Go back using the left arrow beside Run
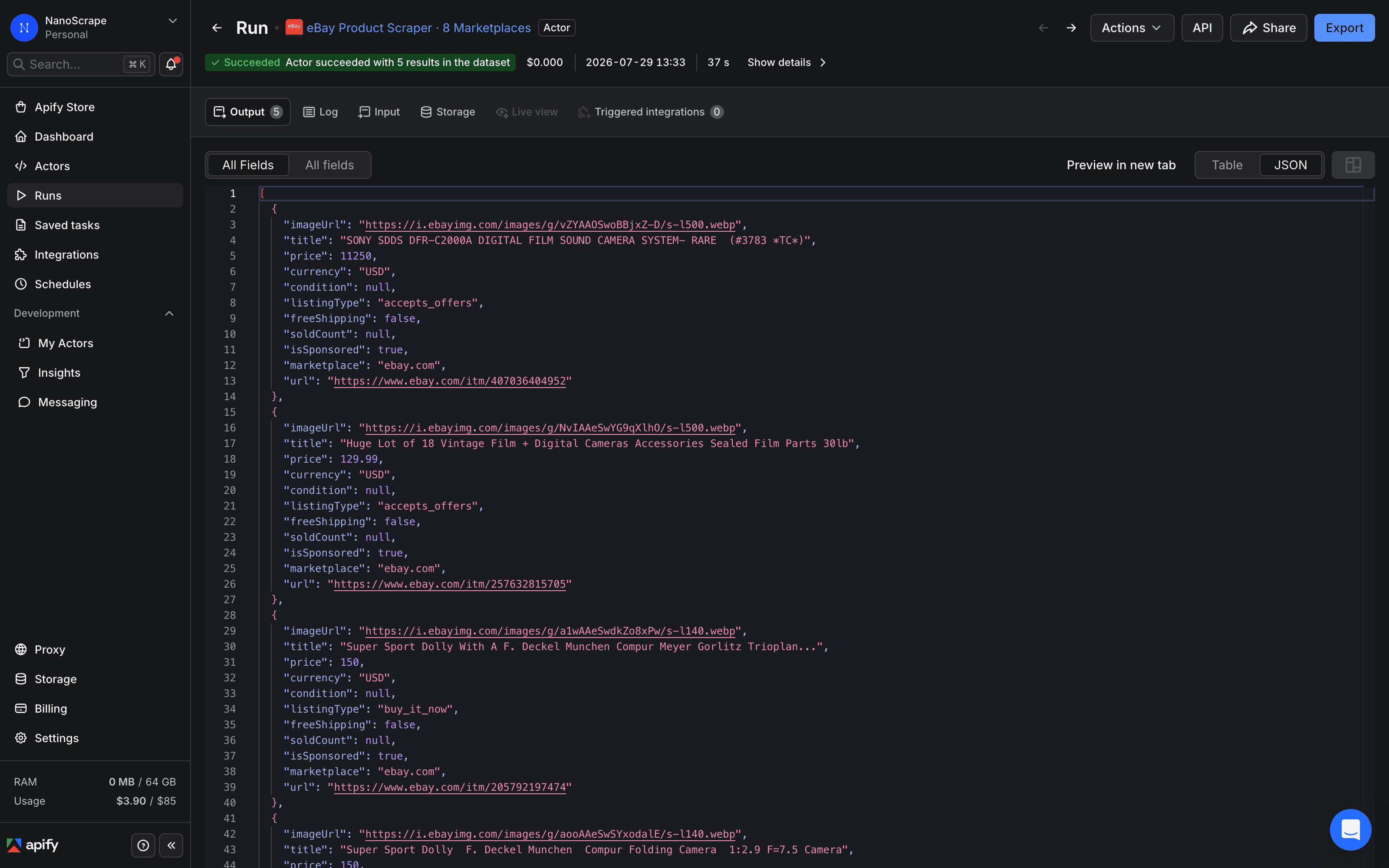Image resolution: width=1389 pixels, height=868 pixels. point(217,27)
